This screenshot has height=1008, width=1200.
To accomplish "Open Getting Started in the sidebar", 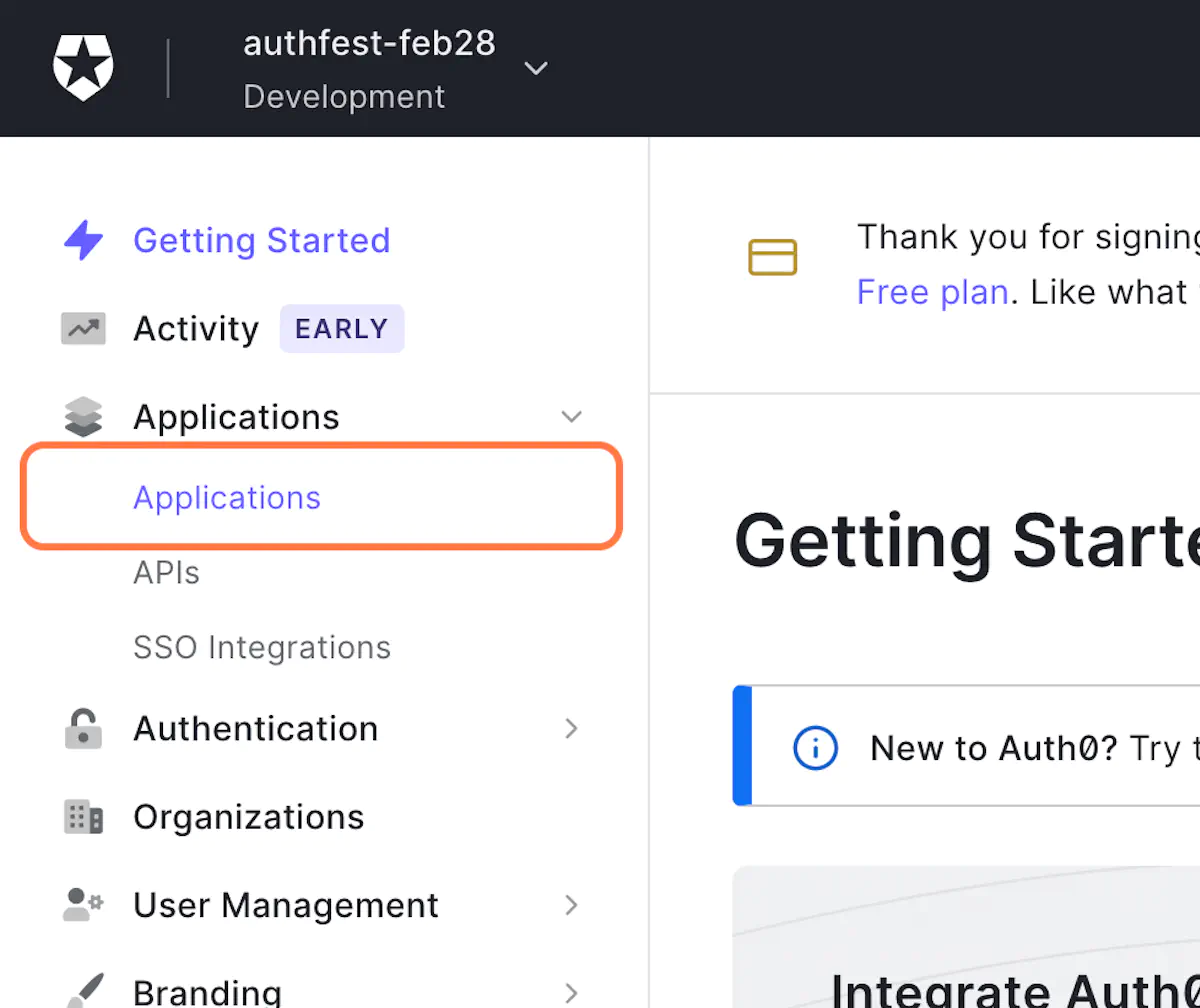I will click(x=262, y=241).
